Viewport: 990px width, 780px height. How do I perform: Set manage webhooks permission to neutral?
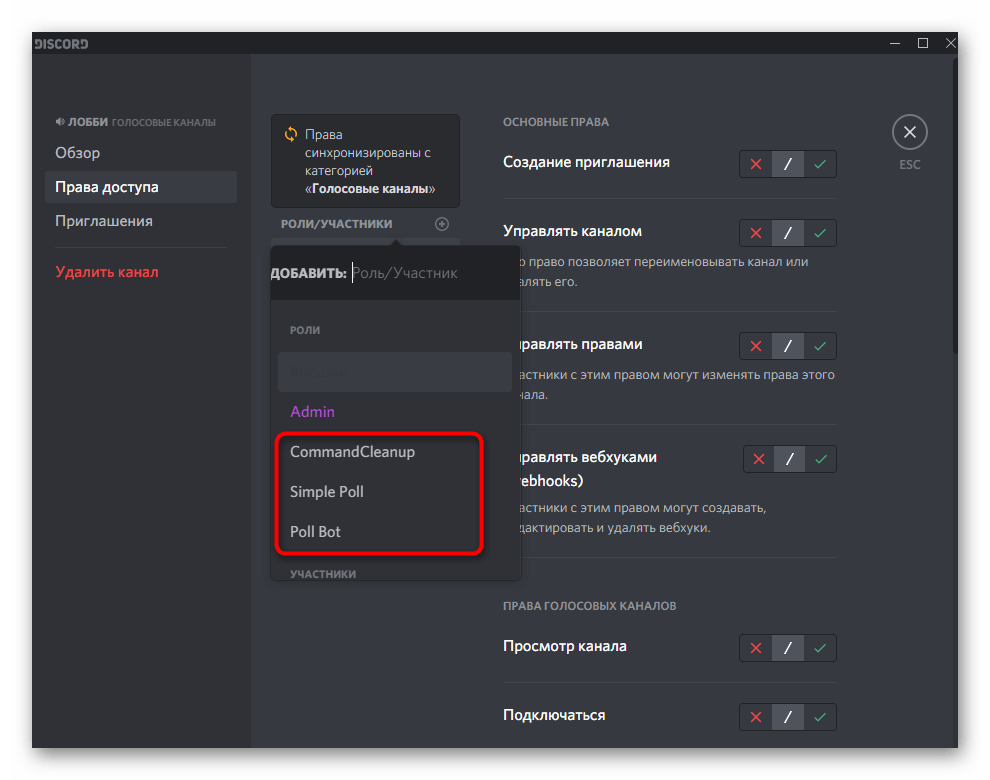coord(789,459)
